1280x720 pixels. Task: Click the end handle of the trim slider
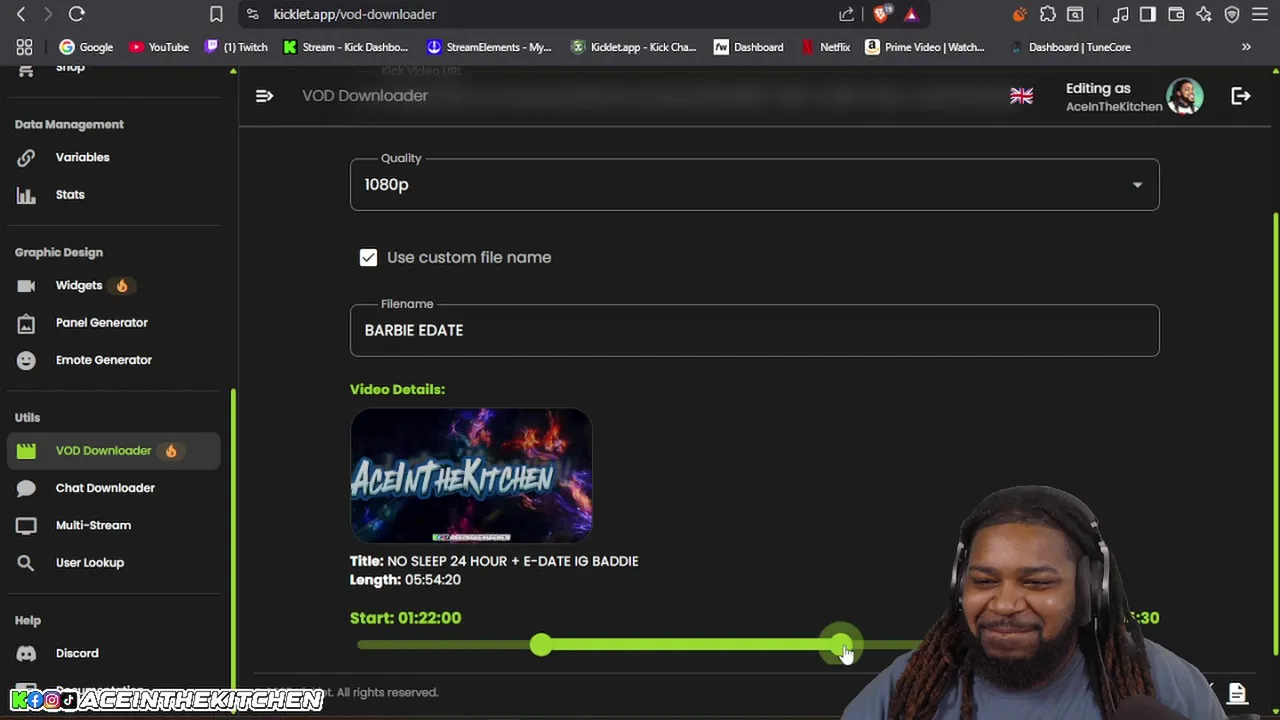840,645
